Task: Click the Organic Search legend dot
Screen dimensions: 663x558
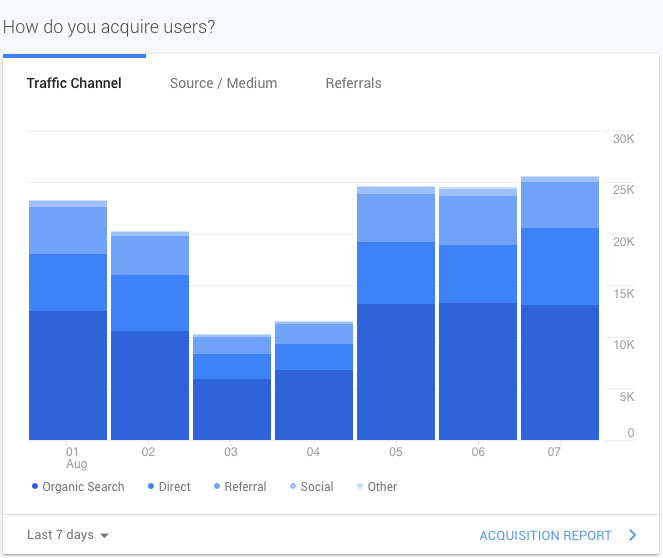Action: coord(35,487)
